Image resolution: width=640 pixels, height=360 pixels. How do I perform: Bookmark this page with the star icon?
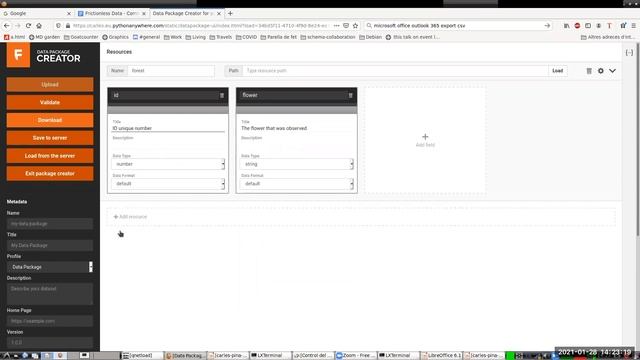tap(356, 25)
